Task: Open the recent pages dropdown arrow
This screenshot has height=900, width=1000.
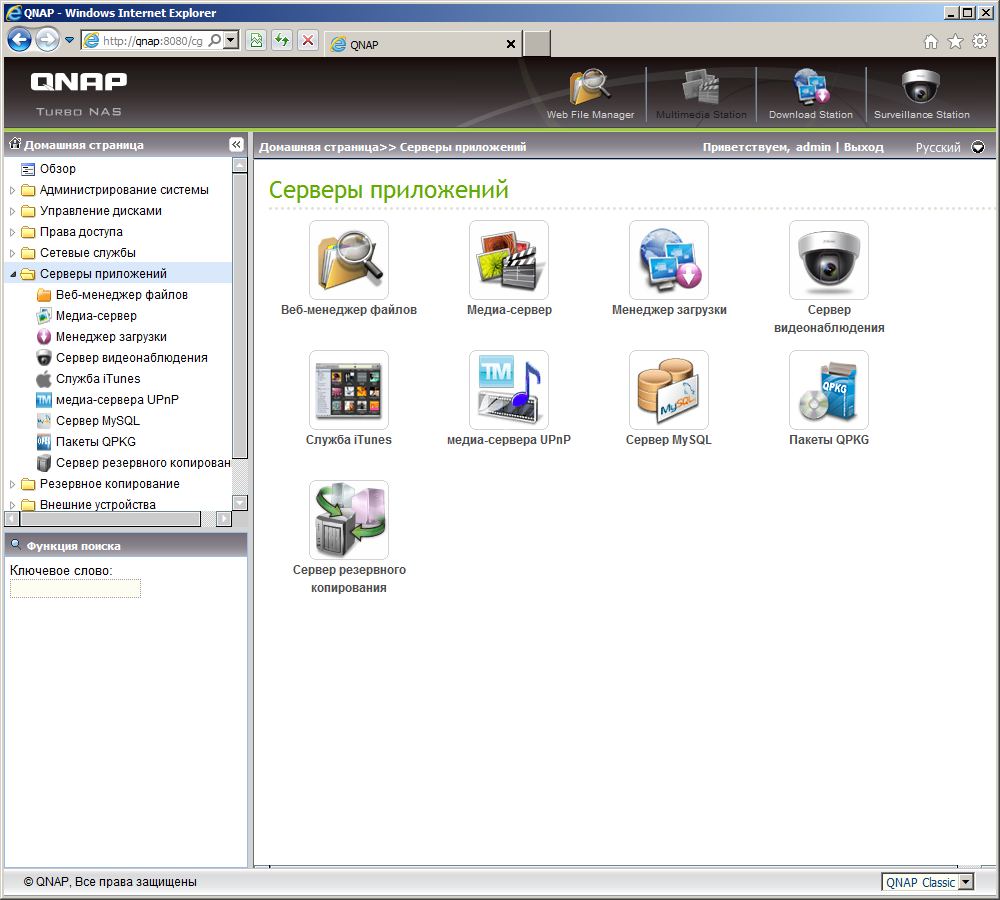Action: 69,40
